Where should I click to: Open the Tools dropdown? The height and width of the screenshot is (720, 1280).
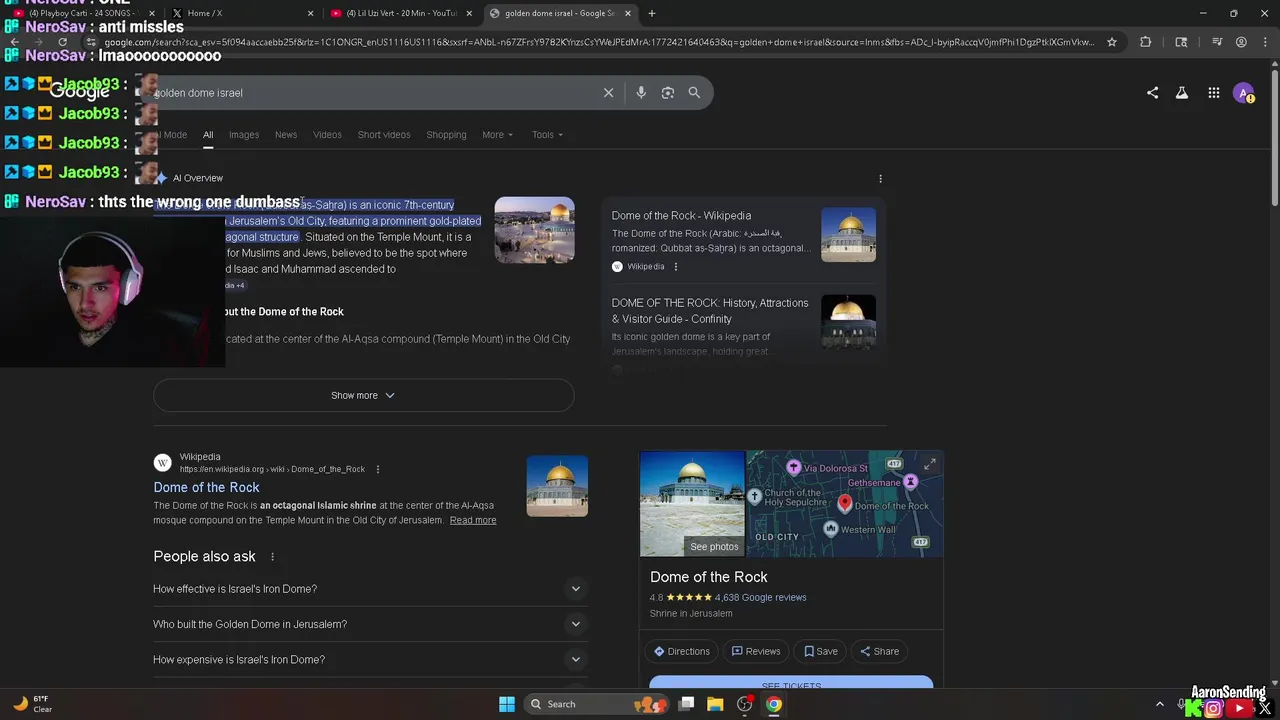(547, 135)
